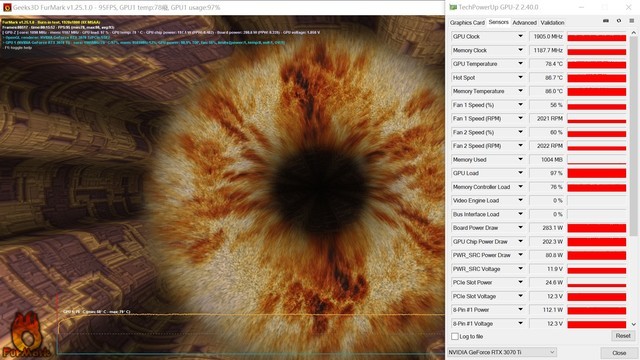Open the 8-Pin #1 Power dropdown
Image resolution: width=640 pixels, height=360 pixels.
520,310
